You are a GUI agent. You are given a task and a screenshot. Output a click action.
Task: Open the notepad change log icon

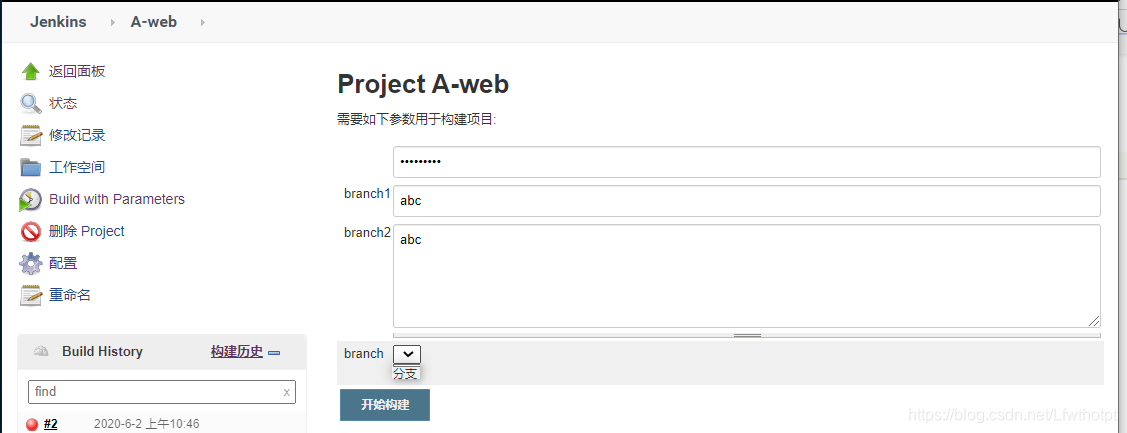31,135
